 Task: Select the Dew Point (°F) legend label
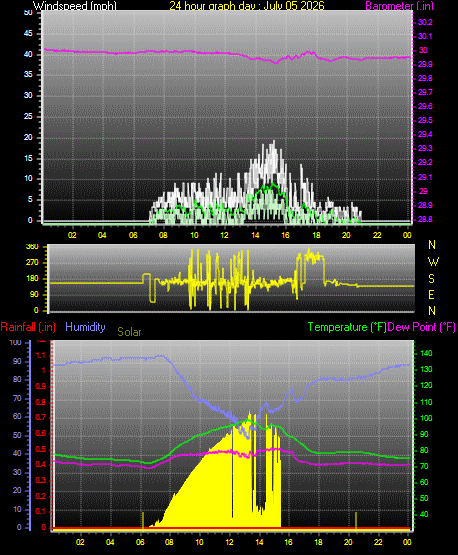pos(422,327)
